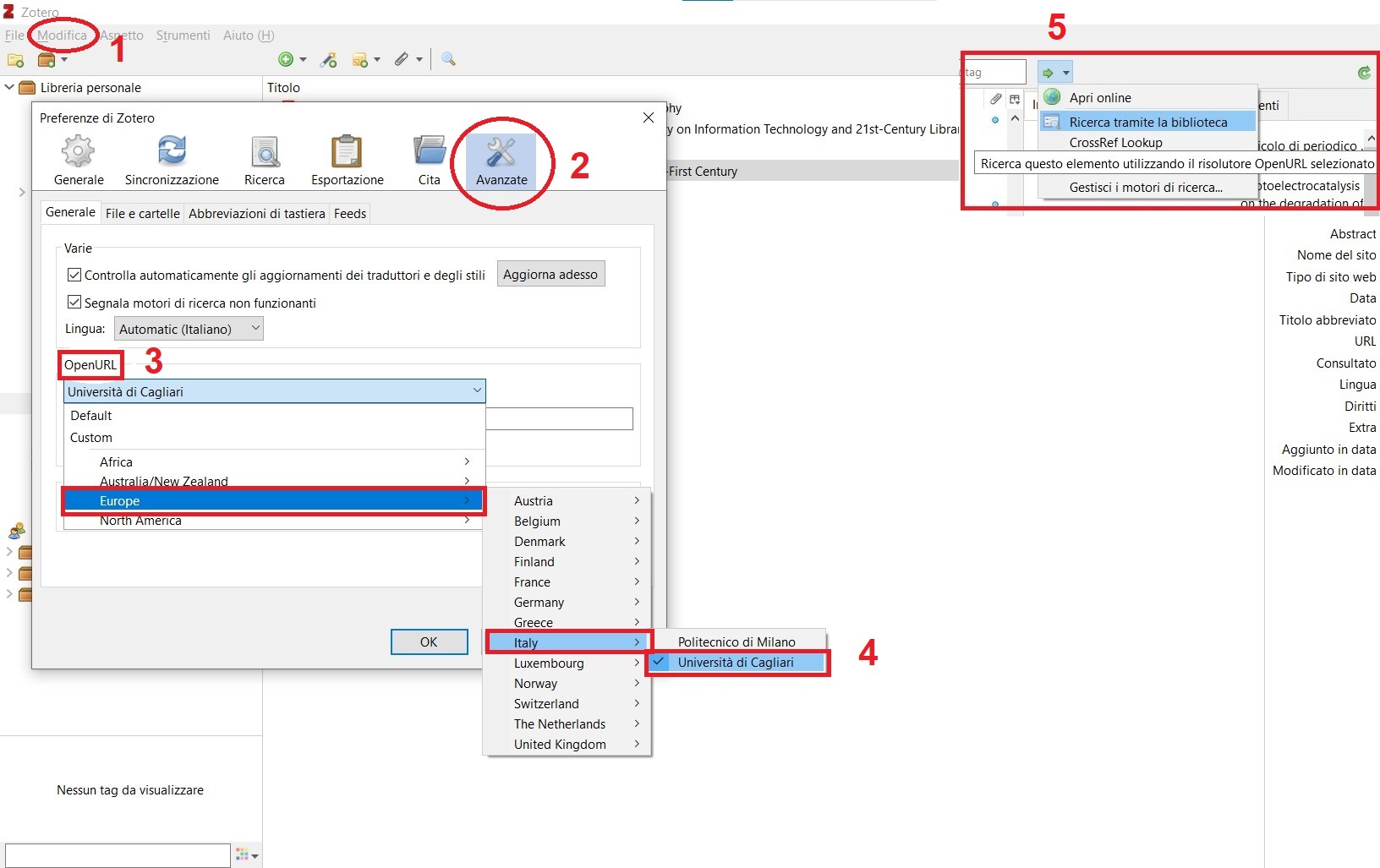
Task: Select the checked Università di Cagliari resolver
Action: click(x=736, y=663)
